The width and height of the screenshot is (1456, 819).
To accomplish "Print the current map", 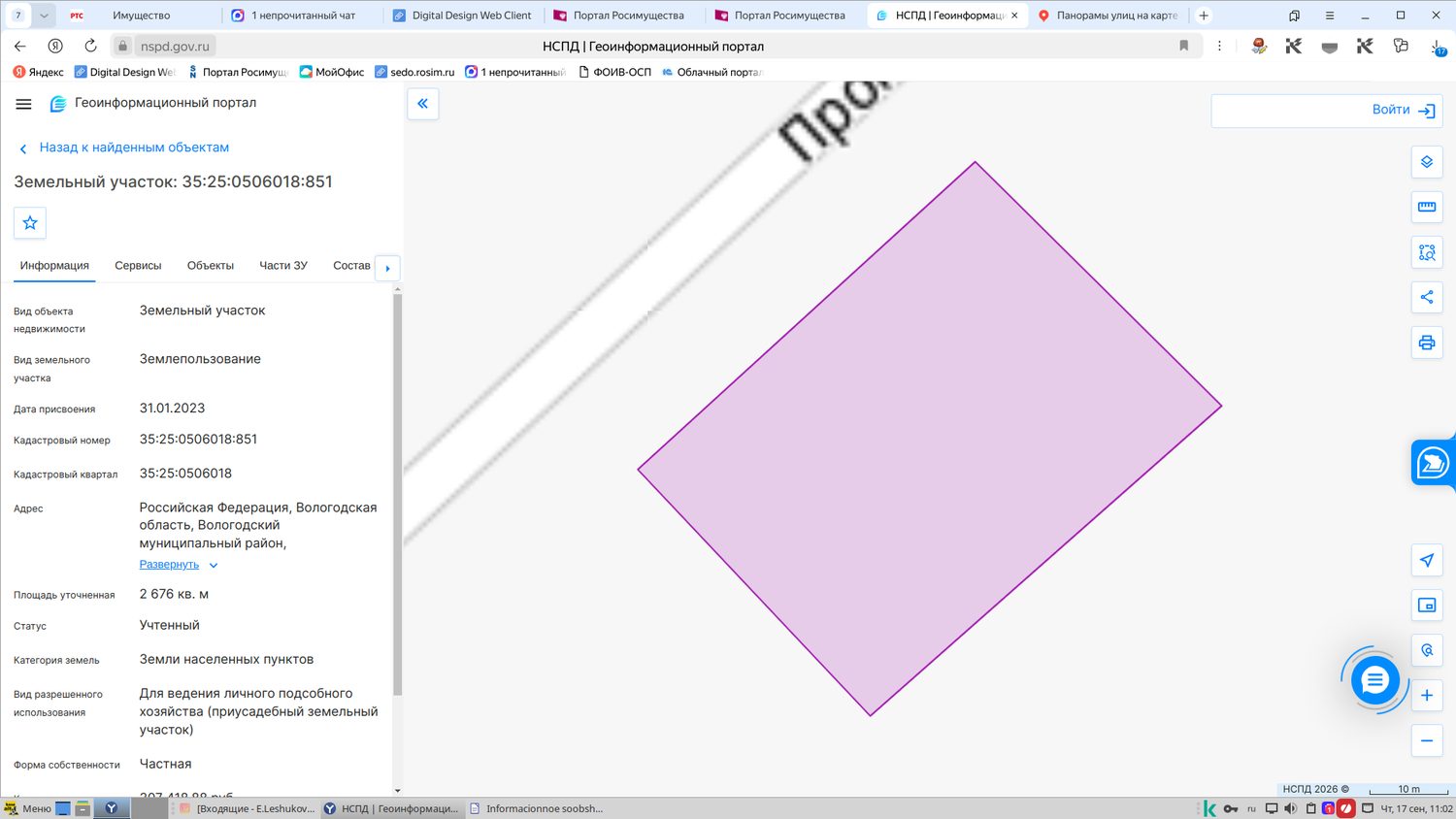I will click(1427, 343).
